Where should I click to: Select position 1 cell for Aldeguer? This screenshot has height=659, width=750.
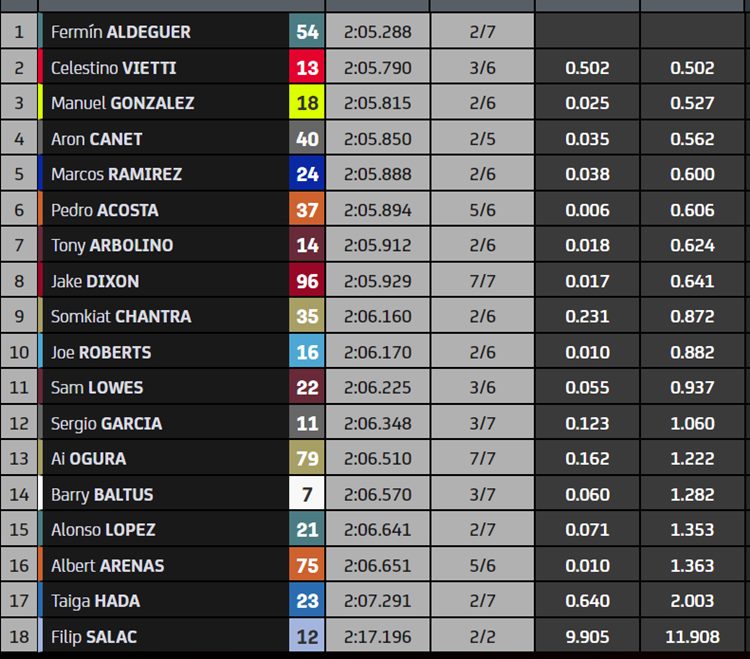19,32
